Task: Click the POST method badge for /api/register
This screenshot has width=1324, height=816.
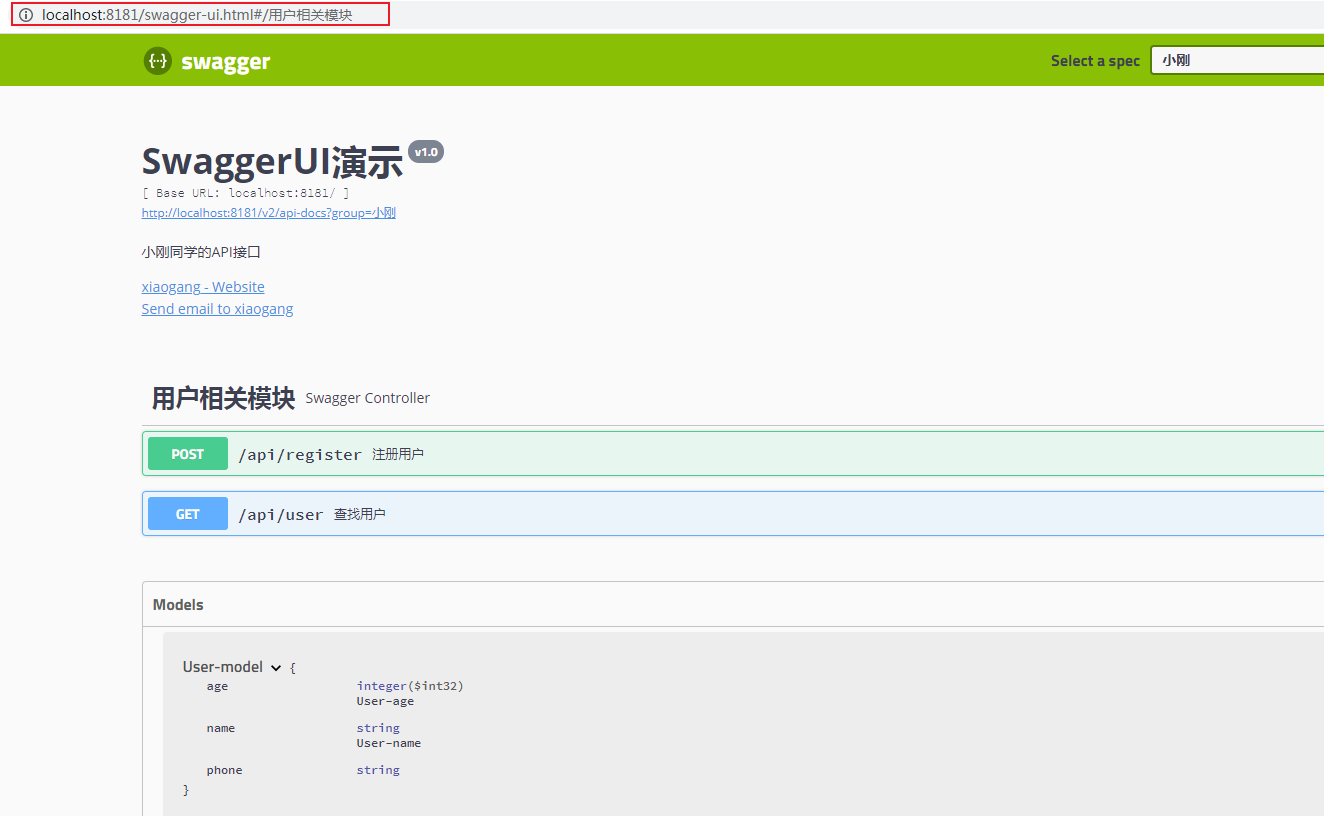Action: pyautogui.click(x=188, y=454)
